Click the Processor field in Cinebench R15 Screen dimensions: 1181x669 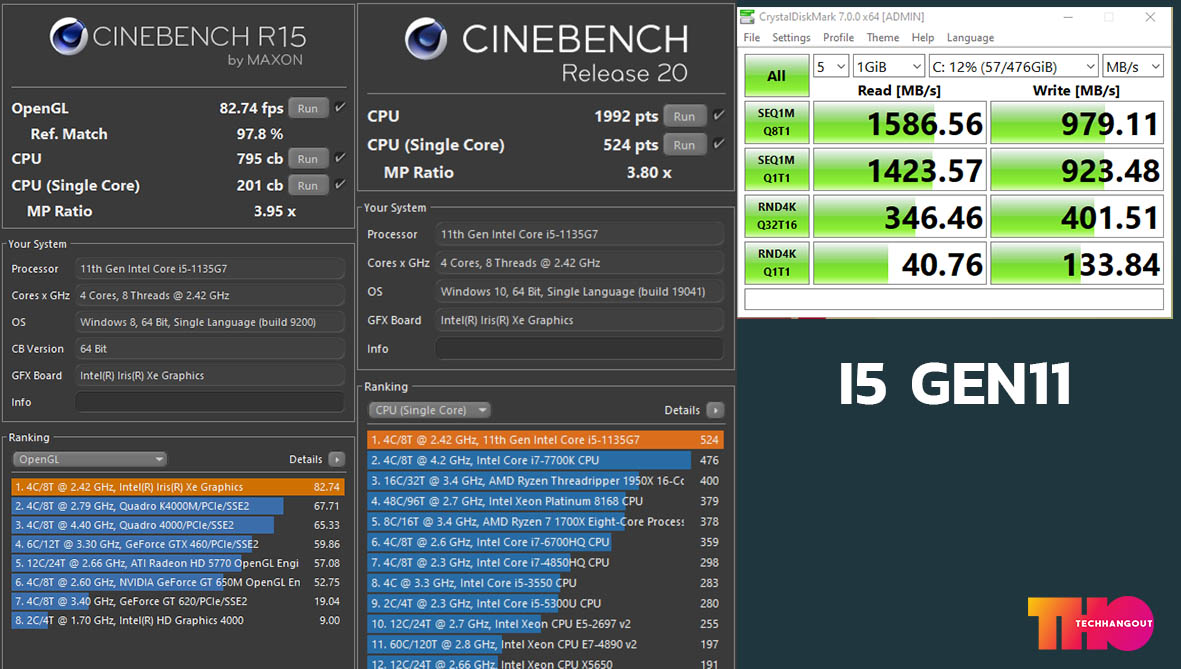[x=210, y=268]
